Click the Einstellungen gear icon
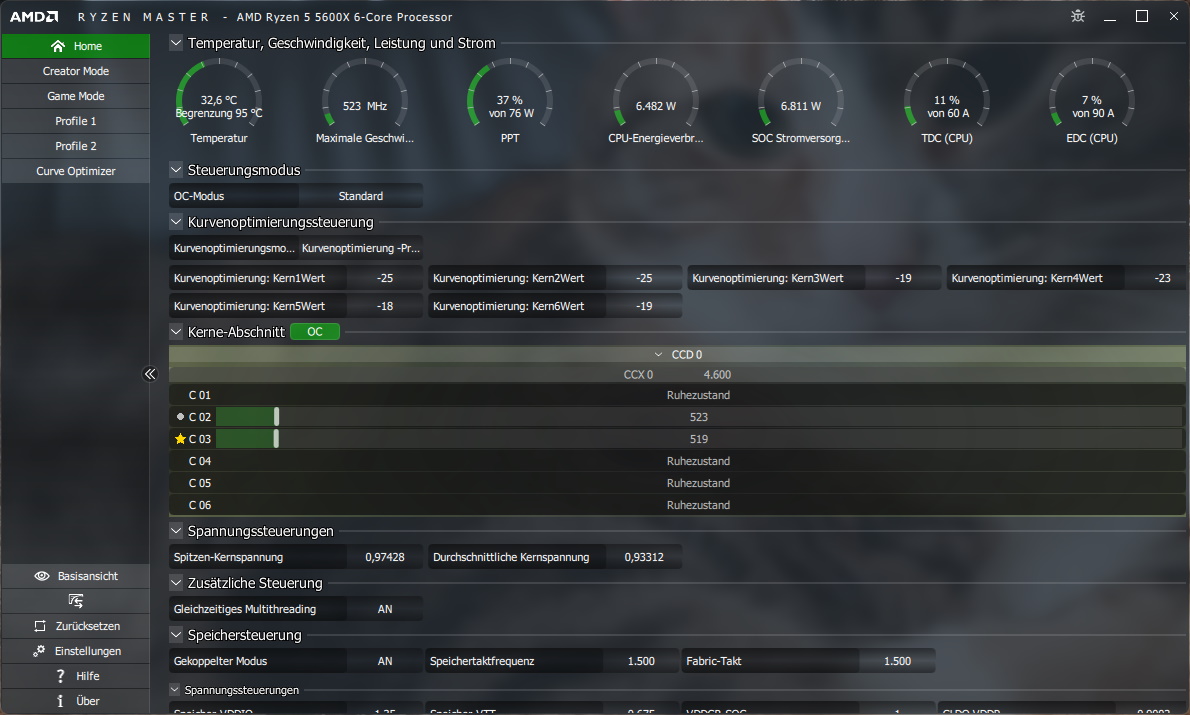 [x=39, y=651]
